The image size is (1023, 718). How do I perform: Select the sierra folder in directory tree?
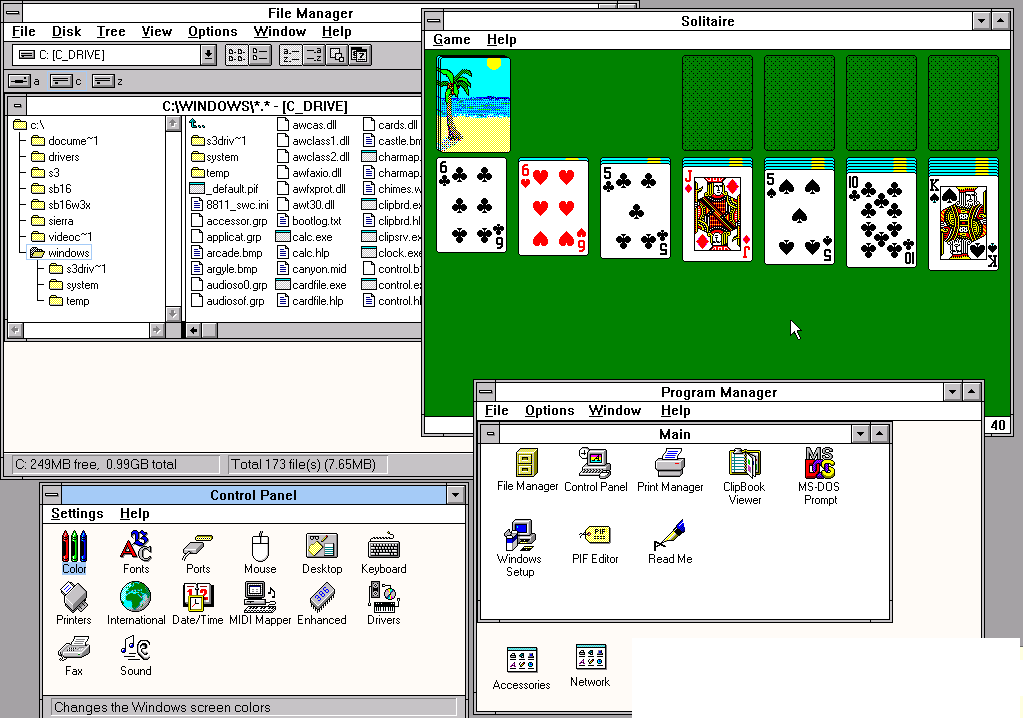[x=52, y=220]
